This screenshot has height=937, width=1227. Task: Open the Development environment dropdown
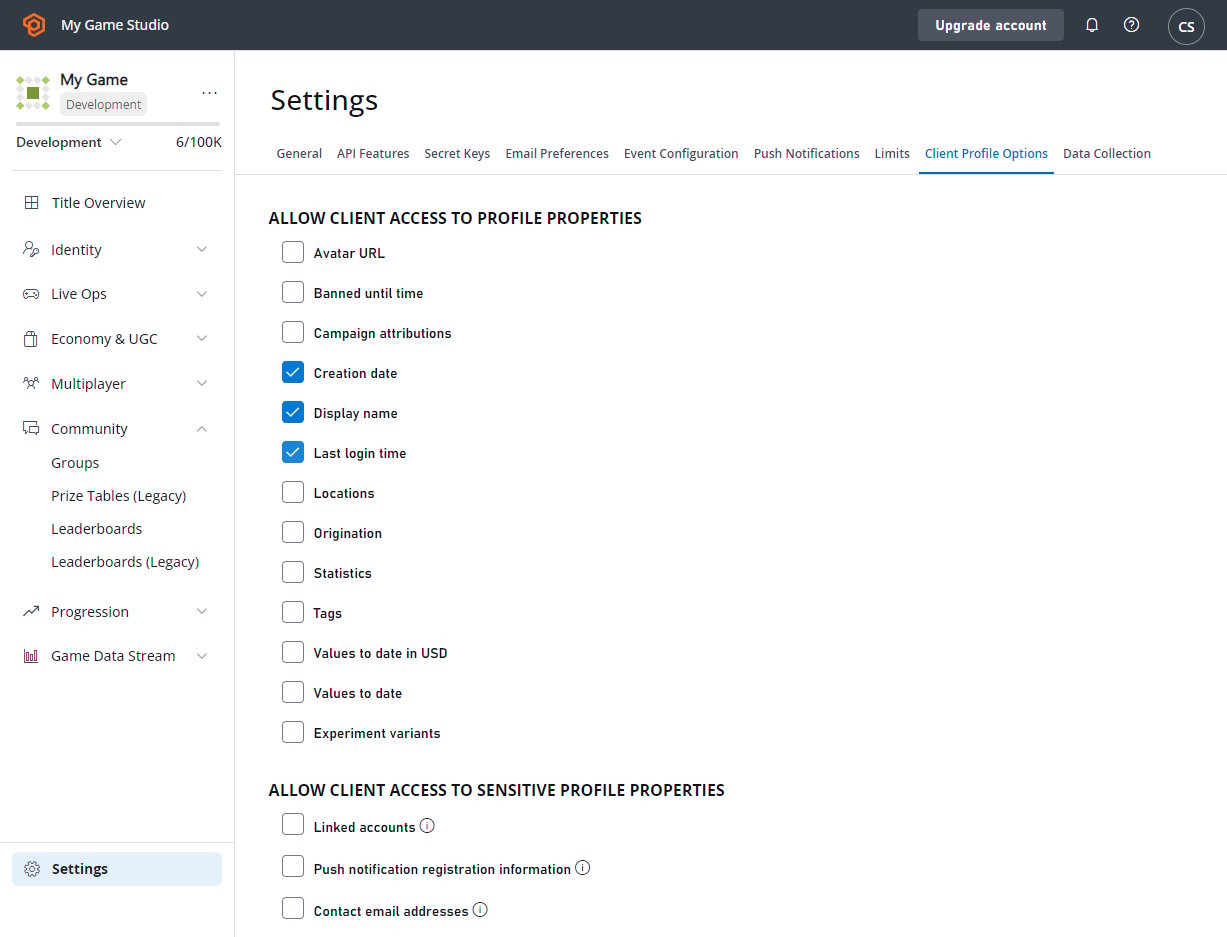click(x=69, y=142)
